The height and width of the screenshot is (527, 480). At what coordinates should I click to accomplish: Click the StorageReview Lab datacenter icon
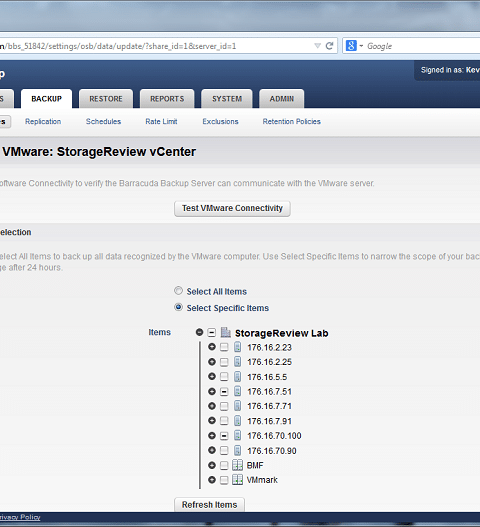[226, 332]
